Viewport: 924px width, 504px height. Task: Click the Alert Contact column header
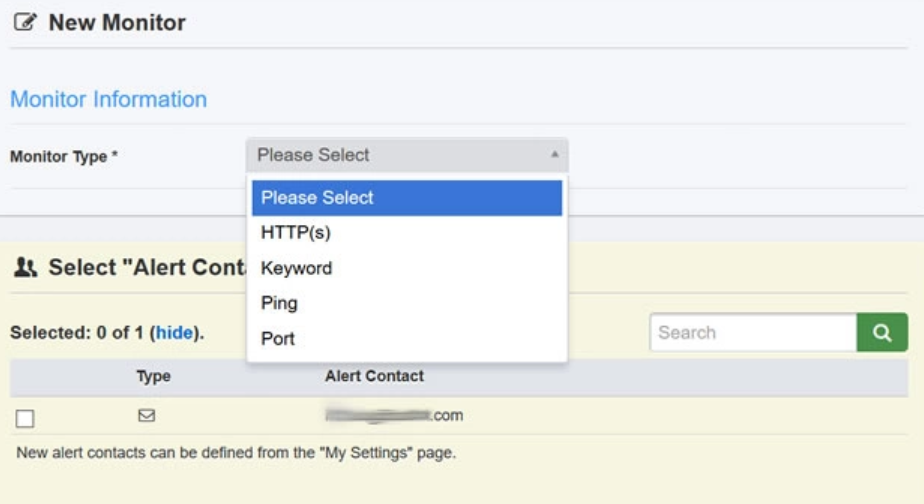[x=374, y=376]
